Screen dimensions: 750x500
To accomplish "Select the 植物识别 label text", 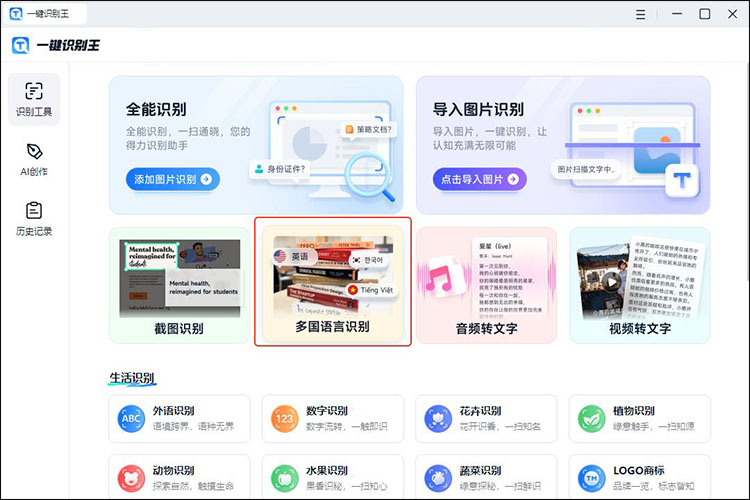I will [634, 411].
